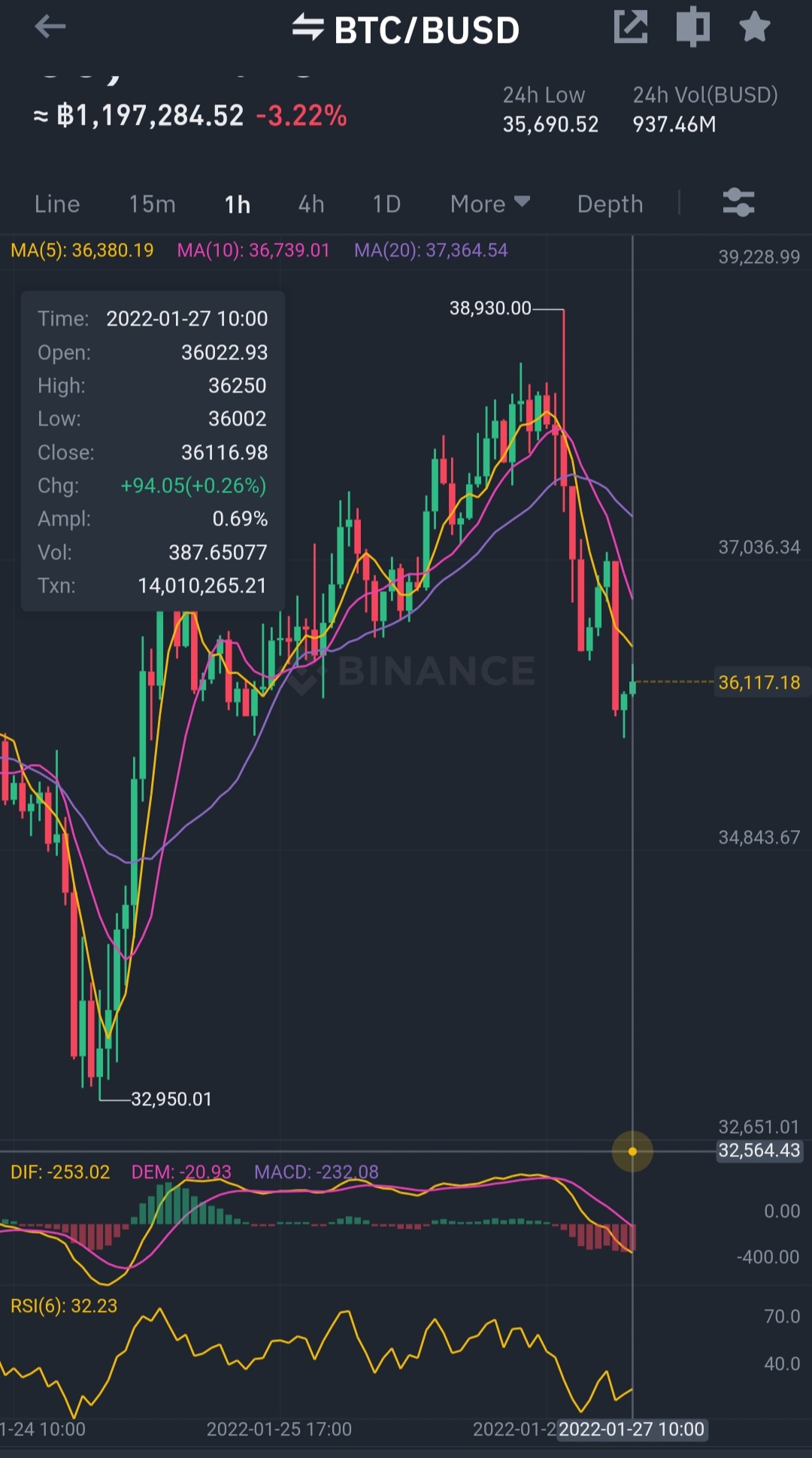Tap the MA(5) indicator label

(x=82, y=250)
